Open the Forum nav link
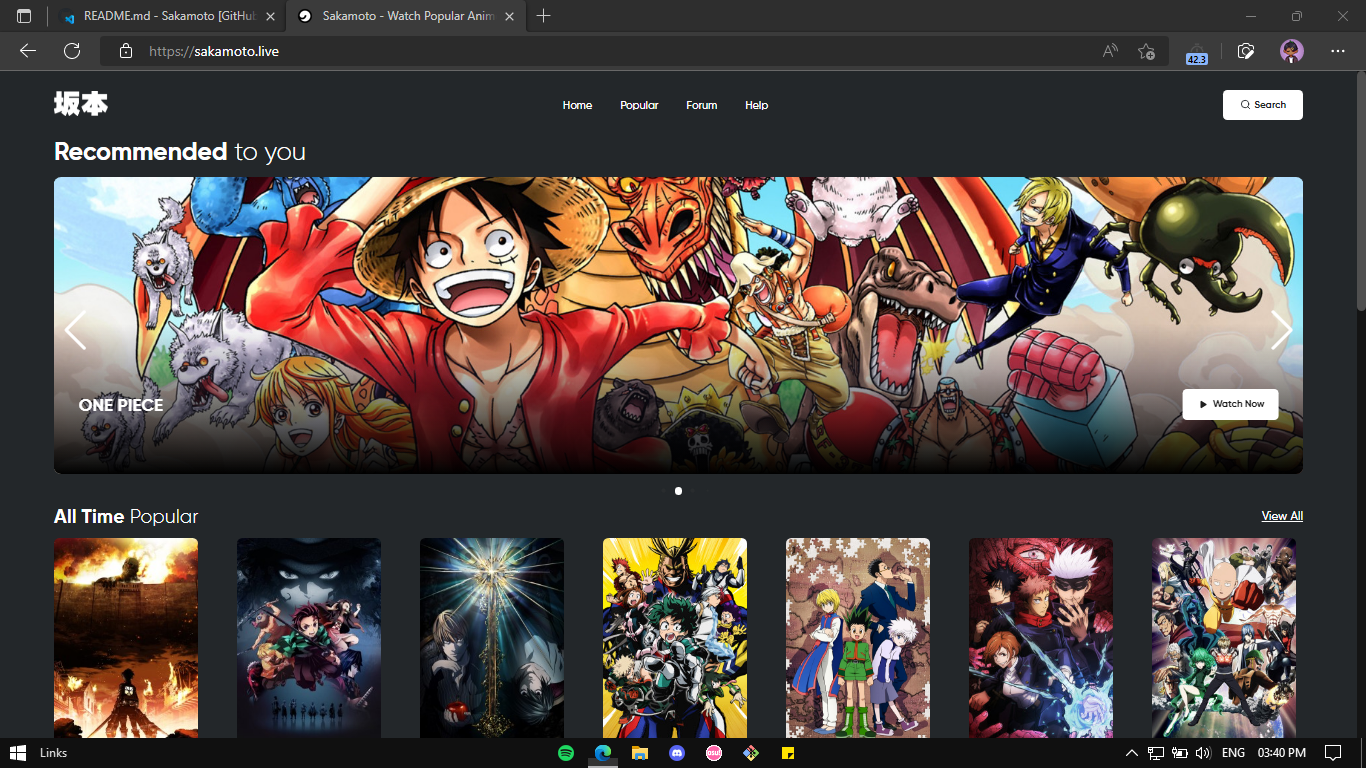Viewport: 1366px width, 768px height. coord(701,105)
